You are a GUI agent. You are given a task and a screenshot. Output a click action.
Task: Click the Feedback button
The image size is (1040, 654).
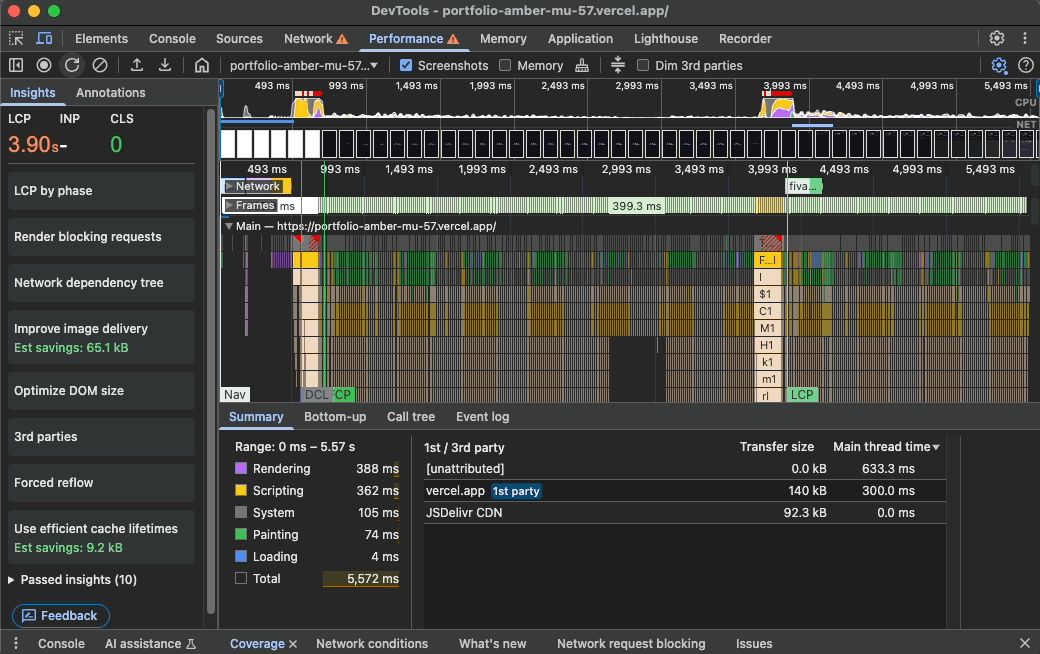point(61,616)
